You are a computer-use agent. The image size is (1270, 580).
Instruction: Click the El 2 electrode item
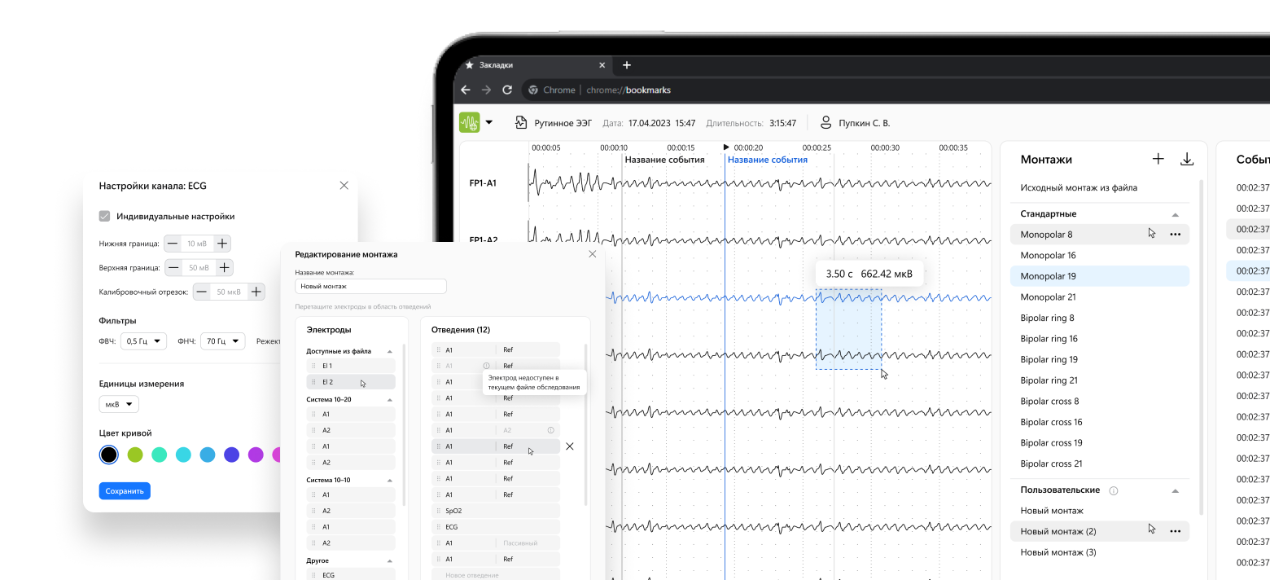(x=351, y=382)
